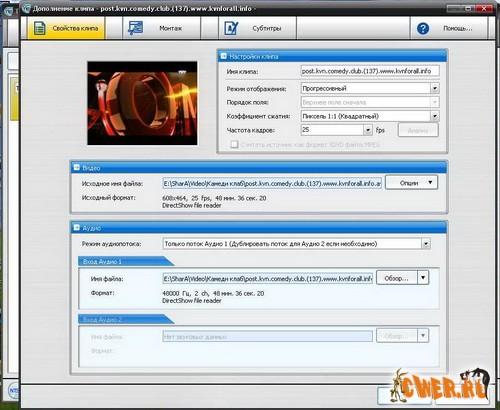Image resolution: width=500 pixels, height=410 pixels.
Task: Open the Свойства клипа tab
Action: tap(66, 28)
